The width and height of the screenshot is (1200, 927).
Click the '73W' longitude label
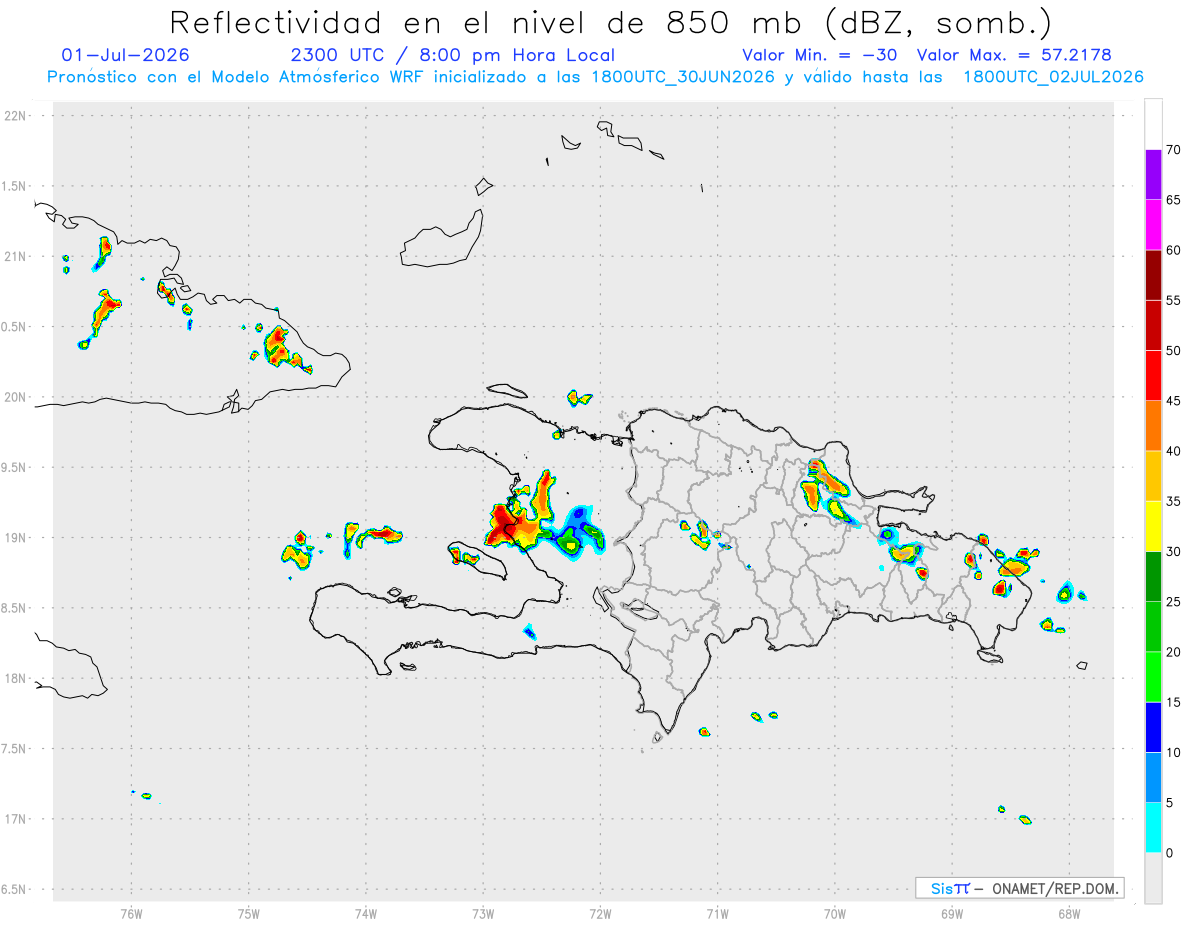[x=483, y=913]
